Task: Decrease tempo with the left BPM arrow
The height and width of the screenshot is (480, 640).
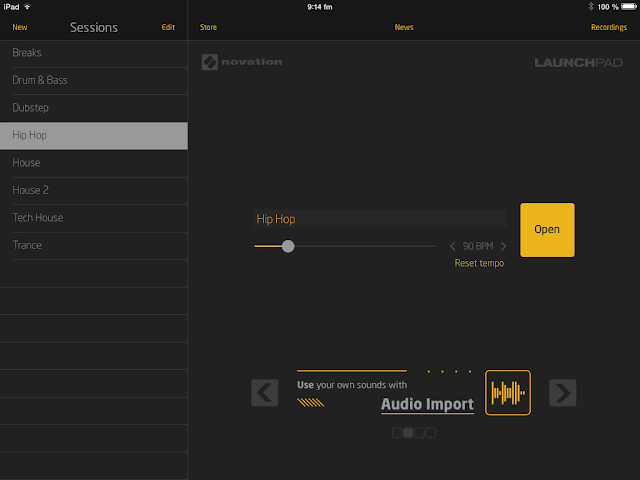Action: [x=452, y=246]
